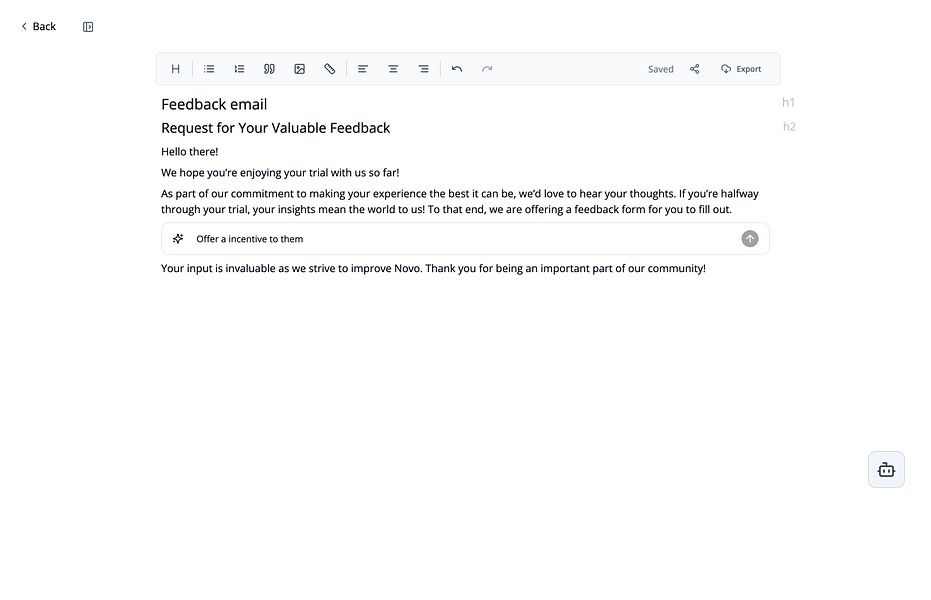This screenshot has width=931, height=600.
Task: Insert a bulleted list
Action: (209, 69)
